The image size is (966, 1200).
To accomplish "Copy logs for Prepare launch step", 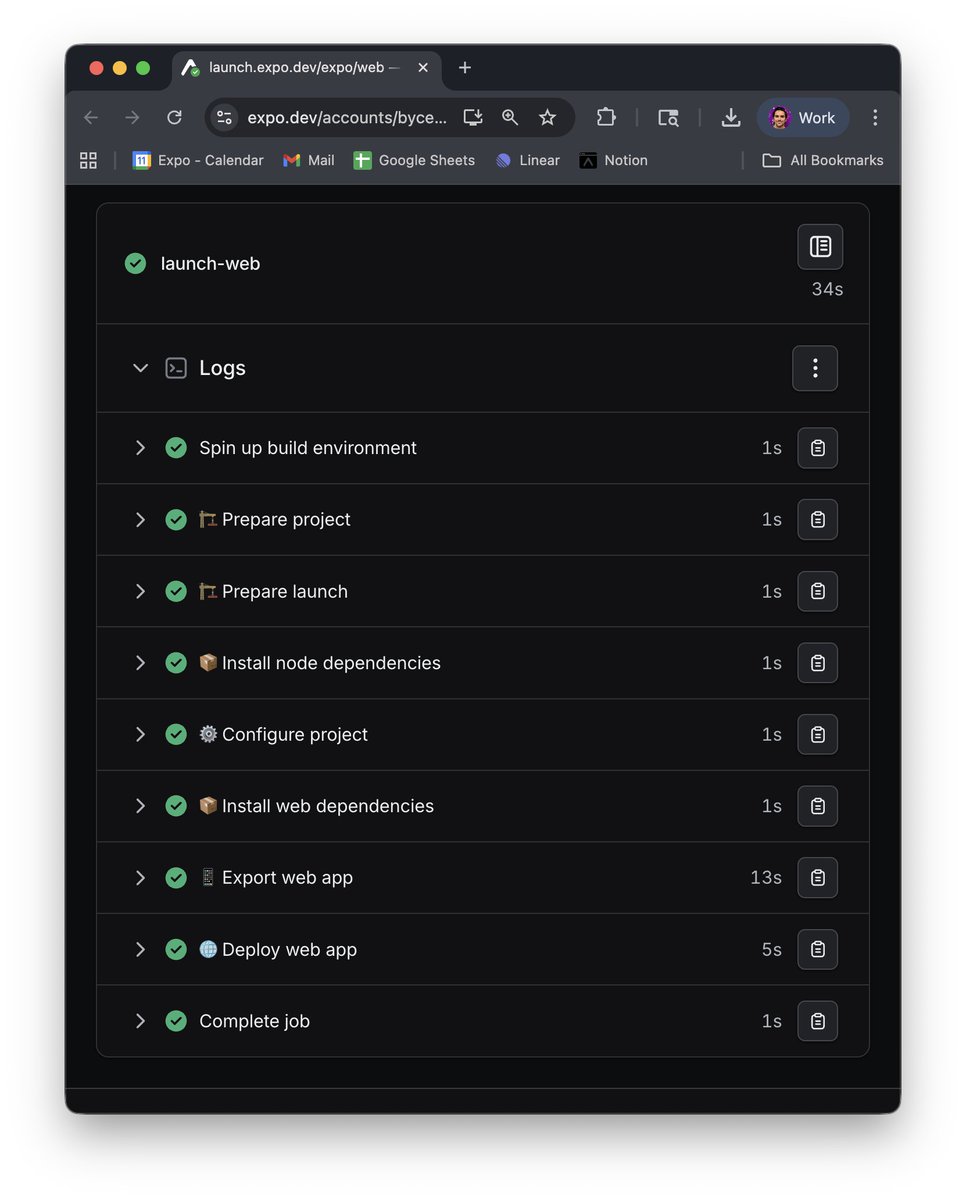I will (817, 591).
